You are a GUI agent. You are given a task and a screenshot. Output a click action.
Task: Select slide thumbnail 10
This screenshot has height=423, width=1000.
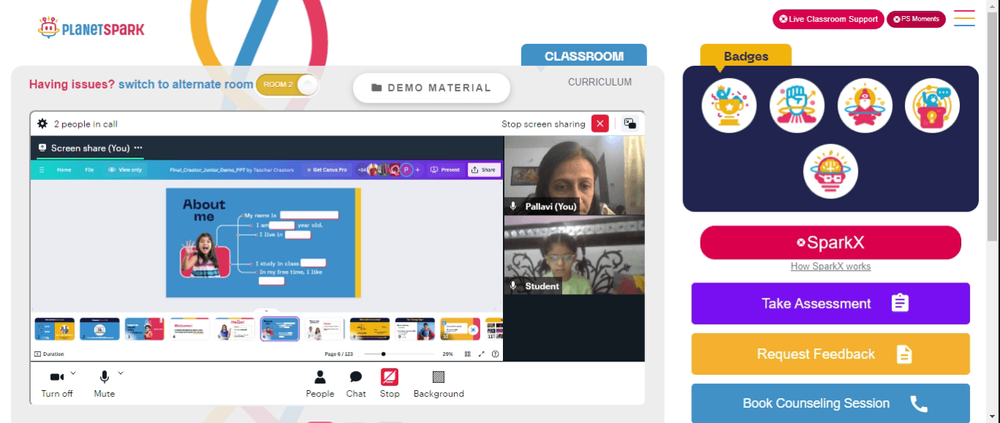point(460,329)
